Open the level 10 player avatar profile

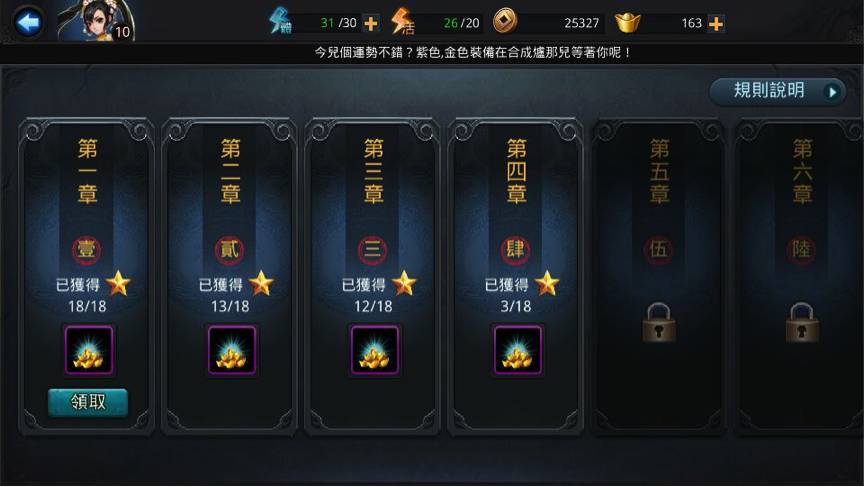coord(97,21)
